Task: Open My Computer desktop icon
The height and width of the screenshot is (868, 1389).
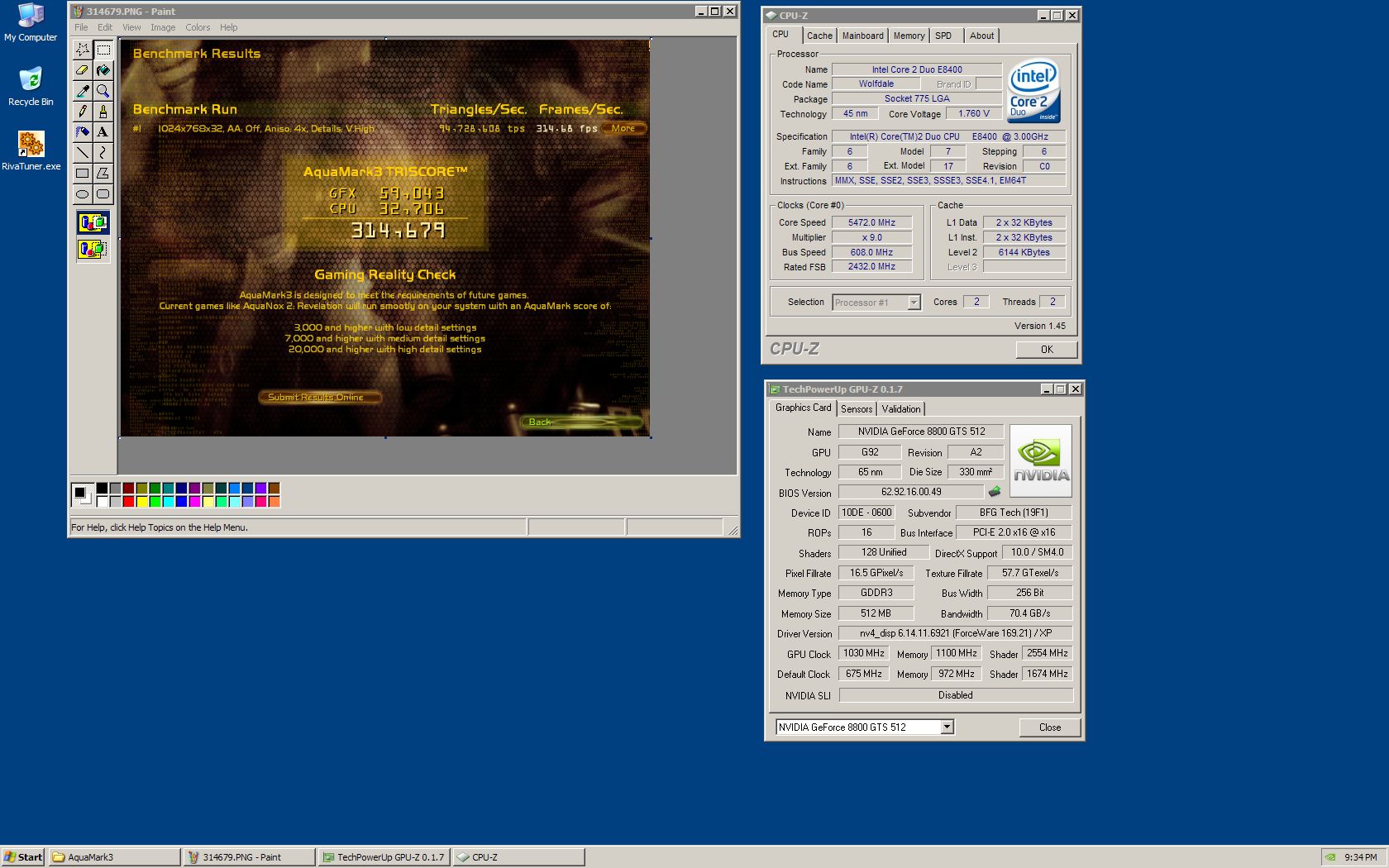Action: [31, 22]
